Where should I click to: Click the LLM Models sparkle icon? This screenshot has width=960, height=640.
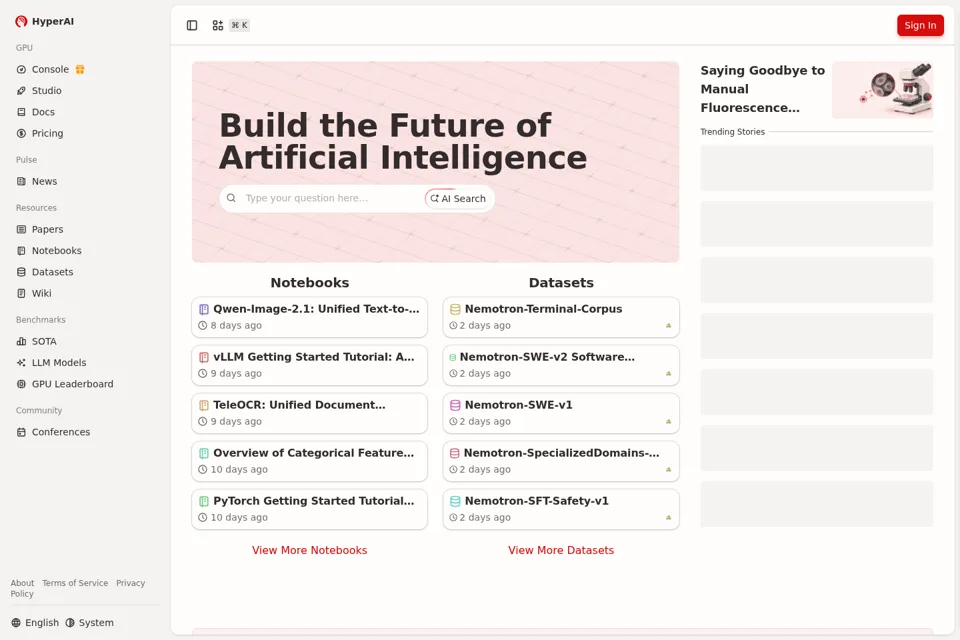(x=21, y=363)
